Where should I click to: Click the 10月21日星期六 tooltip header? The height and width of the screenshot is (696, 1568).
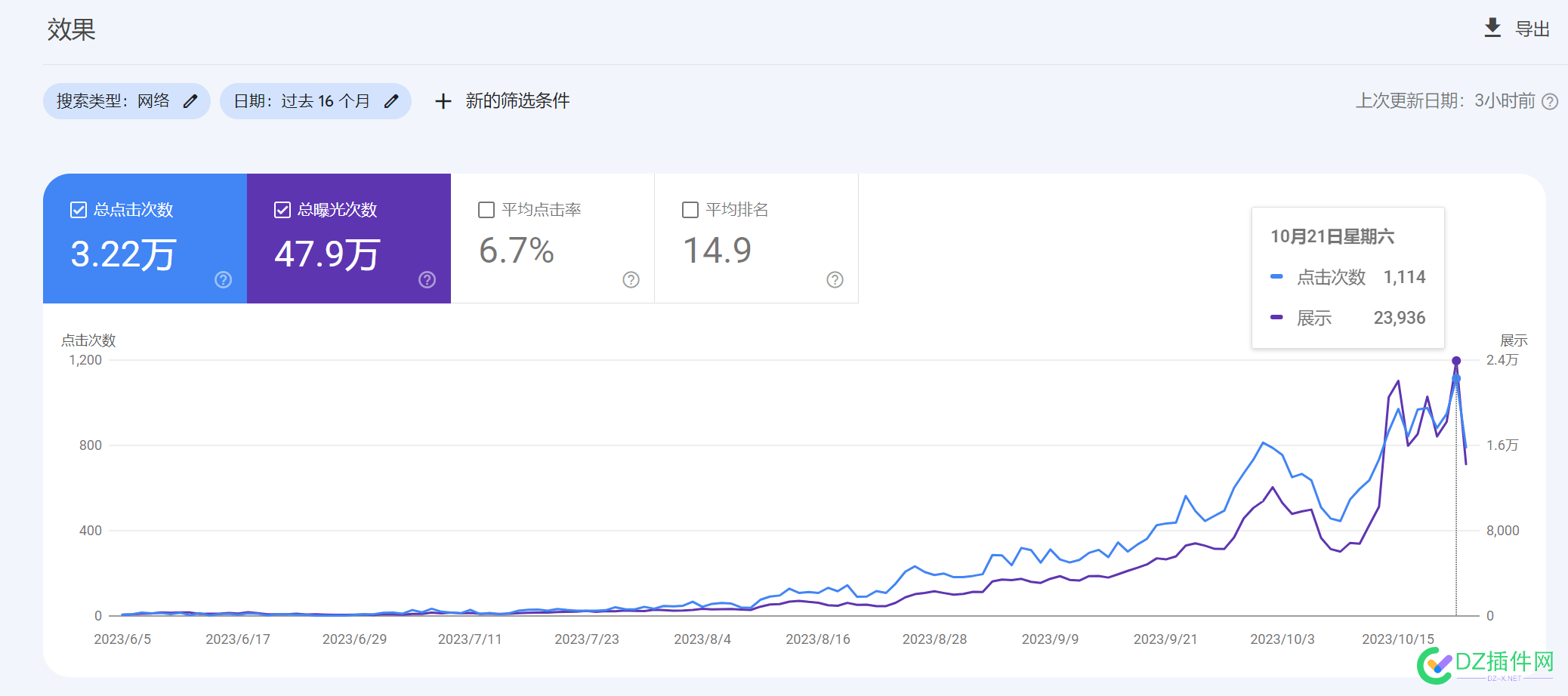point(1332,236)
